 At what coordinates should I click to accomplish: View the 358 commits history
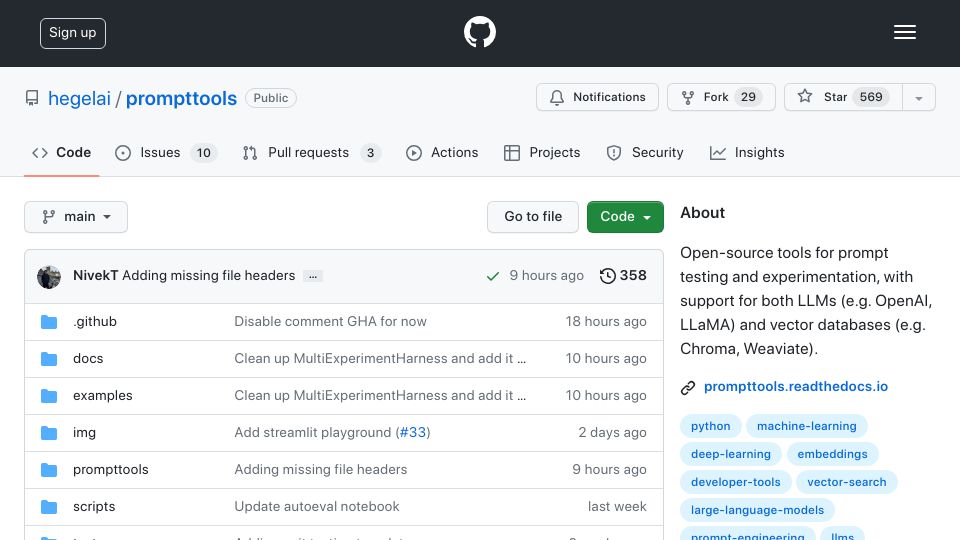pyautogui.click(x=623, y=276)
